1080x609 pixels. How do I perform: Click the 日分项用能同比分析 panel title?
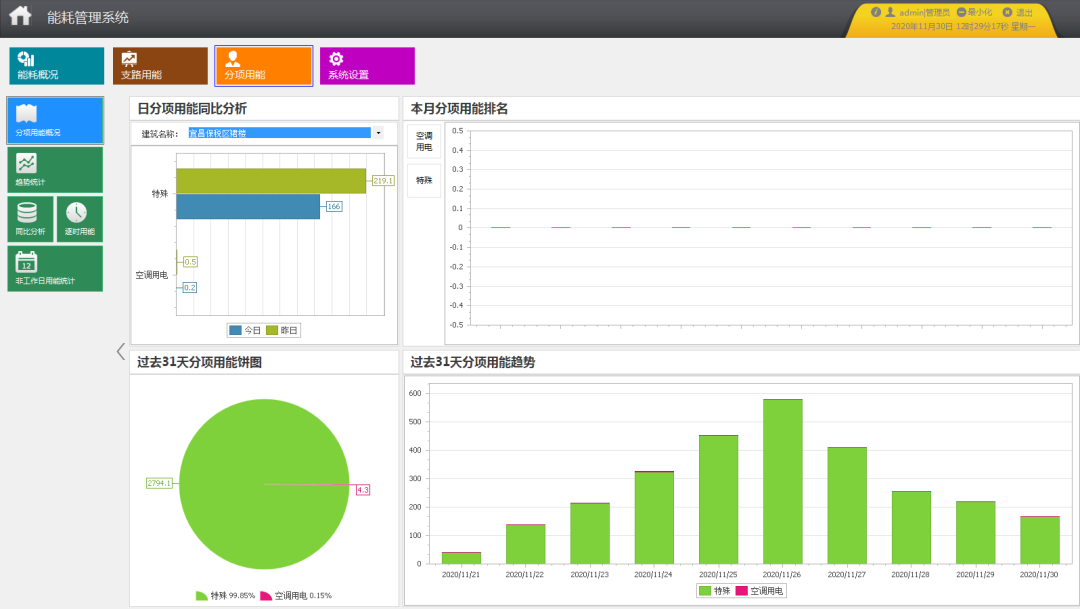click(192, 109)
